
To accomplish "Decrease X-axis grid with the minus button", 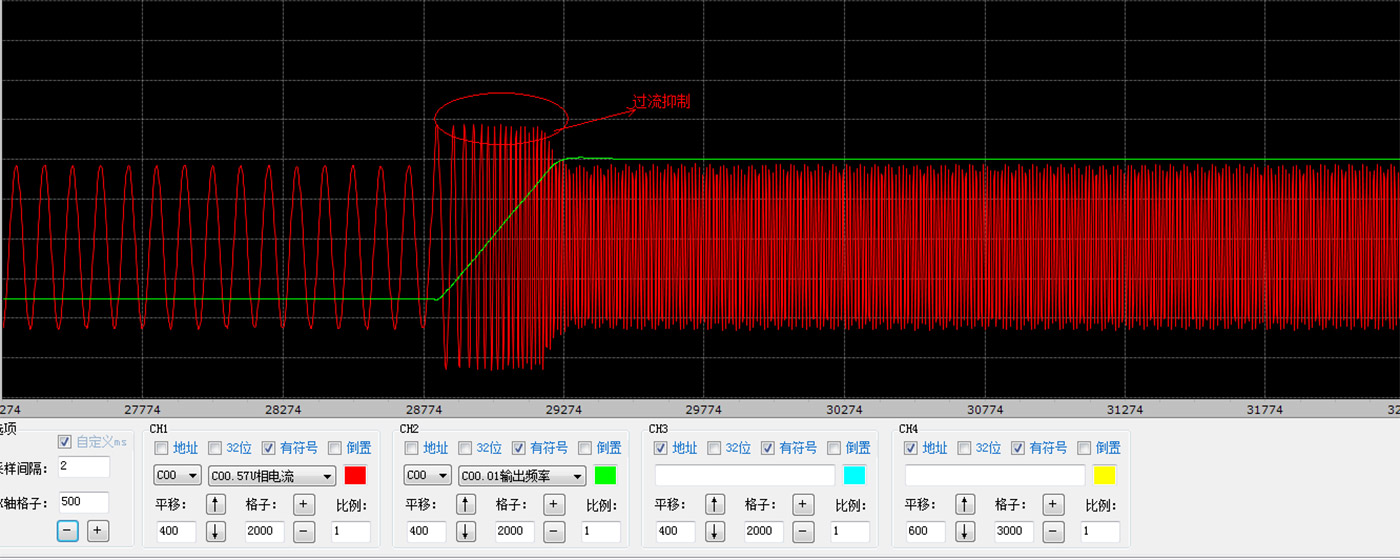I will pos(68,530).
